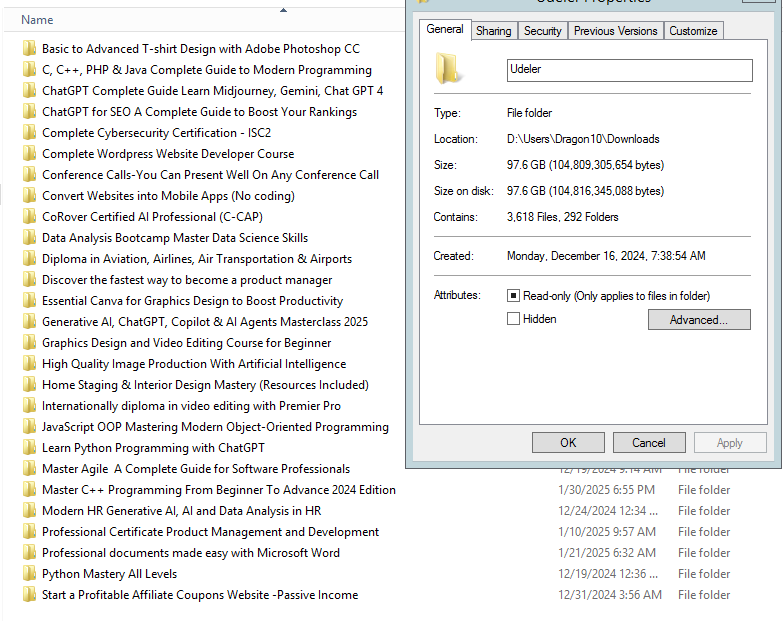Click location path D:\Users\Dragon10\Downloads
Screen dimensions: 783x621
[x=583, y=139]
